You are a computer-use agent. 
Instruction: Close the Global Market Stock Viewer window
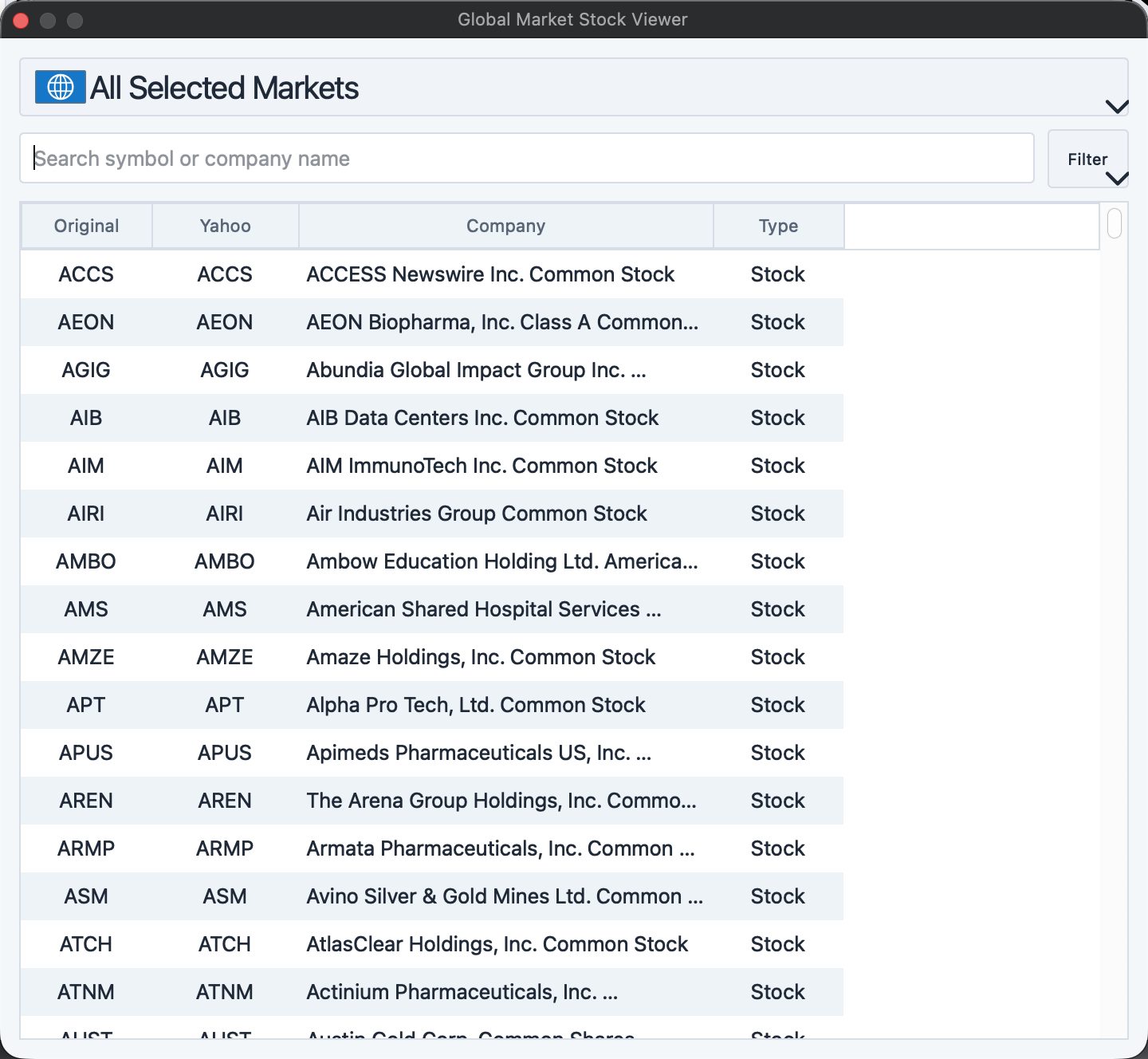pyautogui.click(x=22, y=20)
